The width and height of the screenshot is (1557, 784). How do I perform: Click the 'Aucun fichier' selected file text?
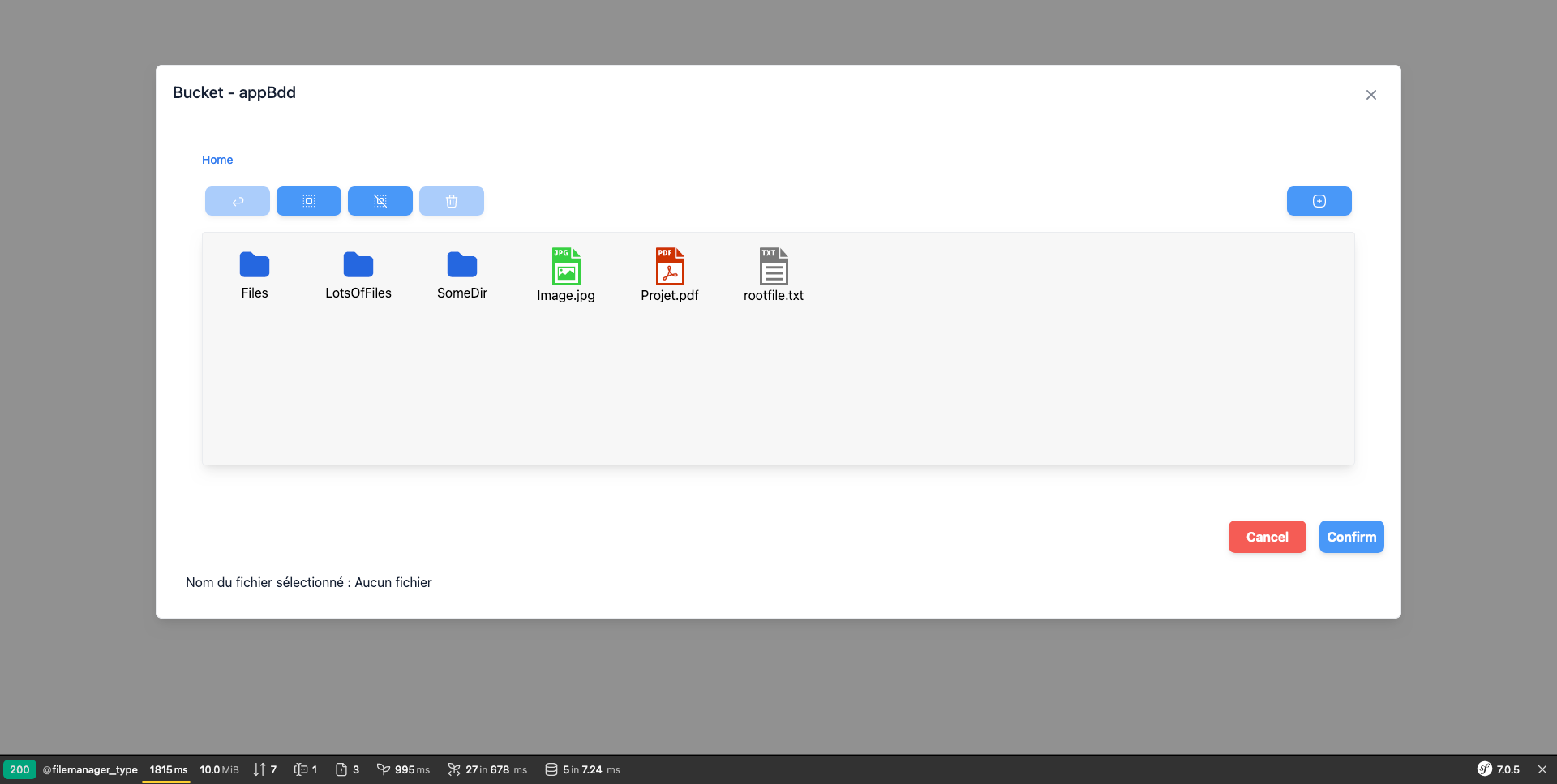click(393, 582)
